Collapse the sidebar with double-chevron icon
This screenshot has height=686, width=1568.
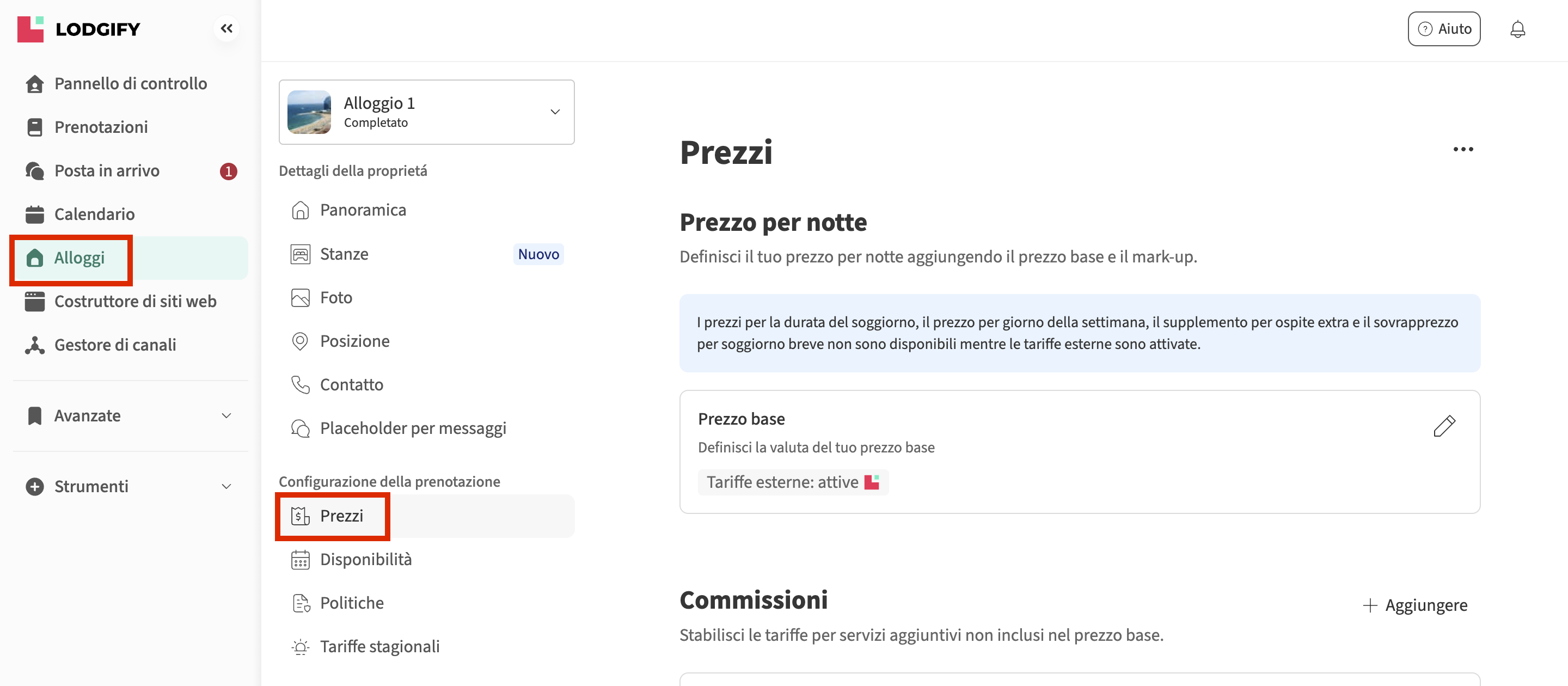(226, 29)
